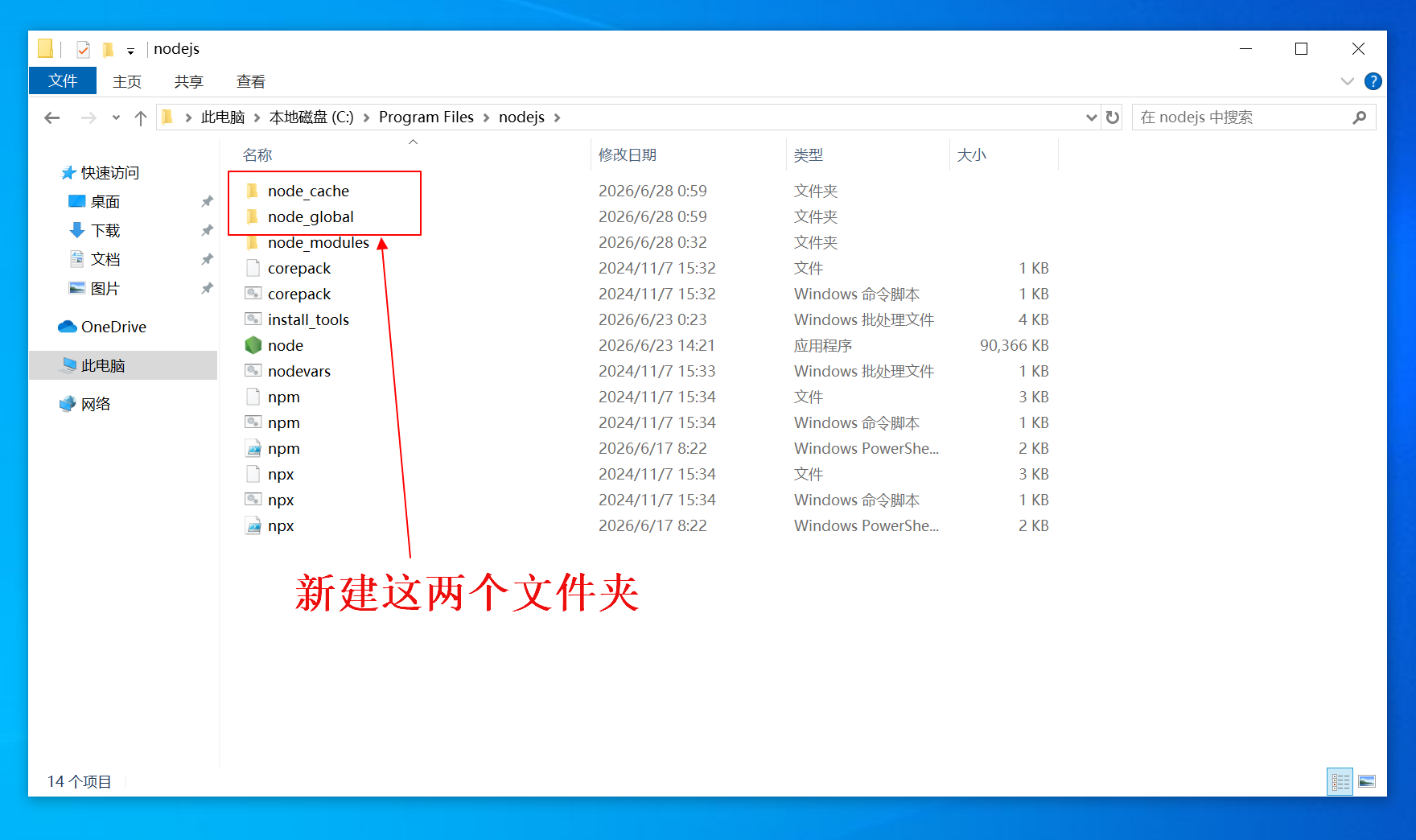Image resolution: width=1416 pixels, height=840 pixels.
Task: Switch to details view layout
Action: (x=1340, y=781)
